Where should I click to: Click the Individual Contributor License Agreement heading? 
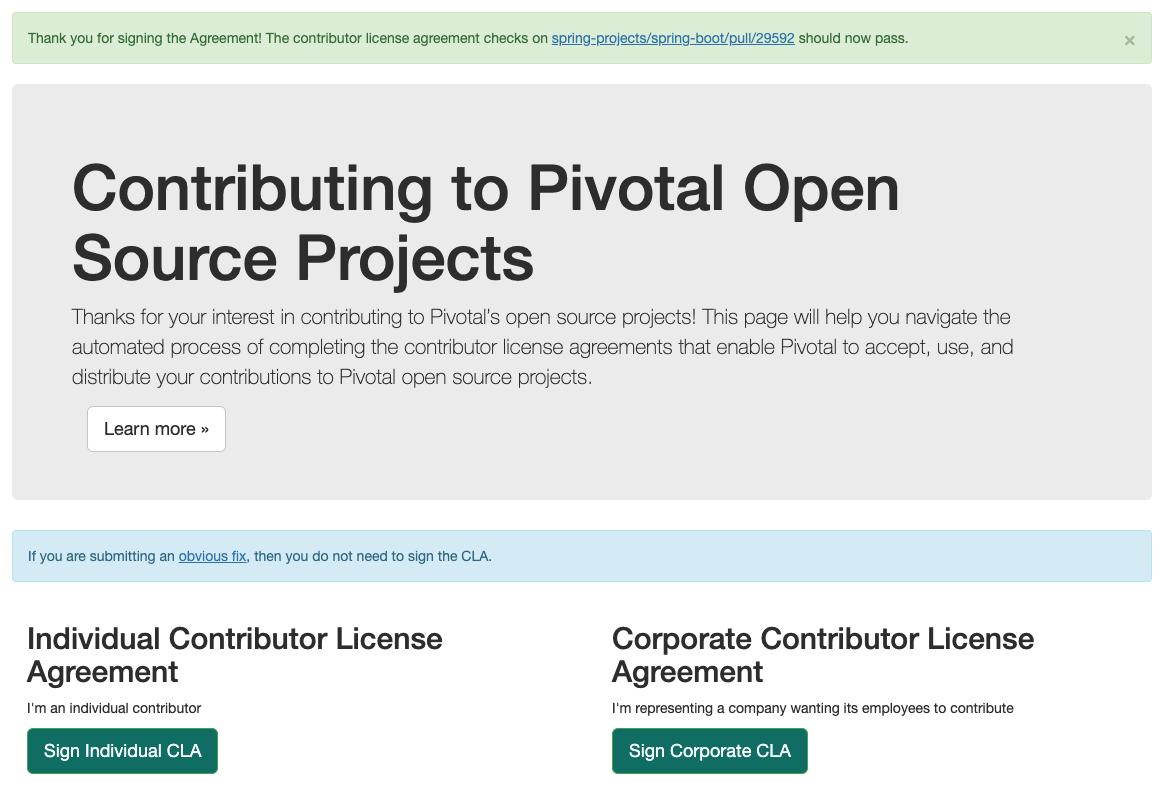(235, 655)
